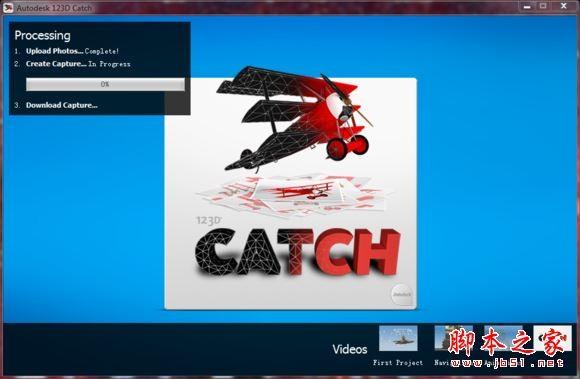This screenshot has width=580, height=379.
Task: Click the First Project caption text
Action: click(x=398, y=363)
